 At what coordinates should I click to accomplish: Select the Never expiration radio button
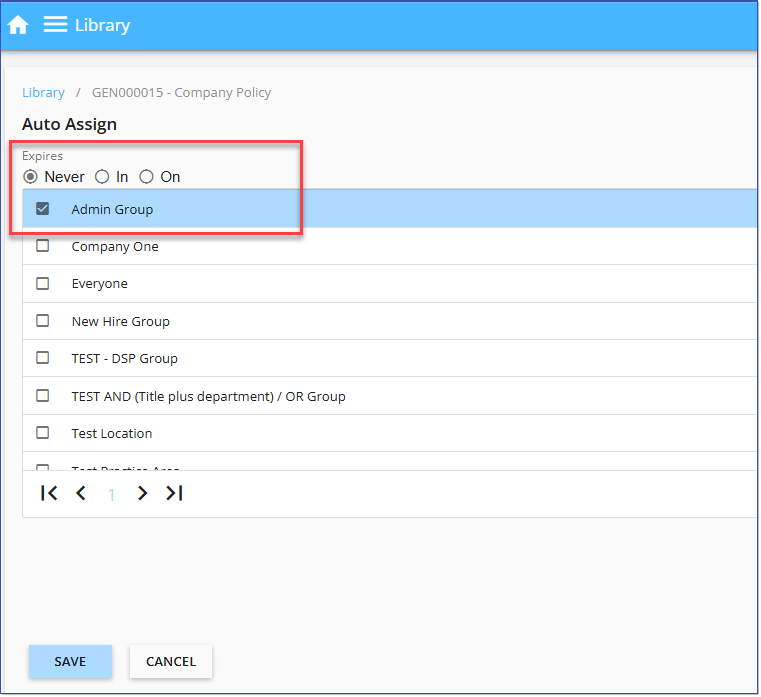[x=31, y=177]
